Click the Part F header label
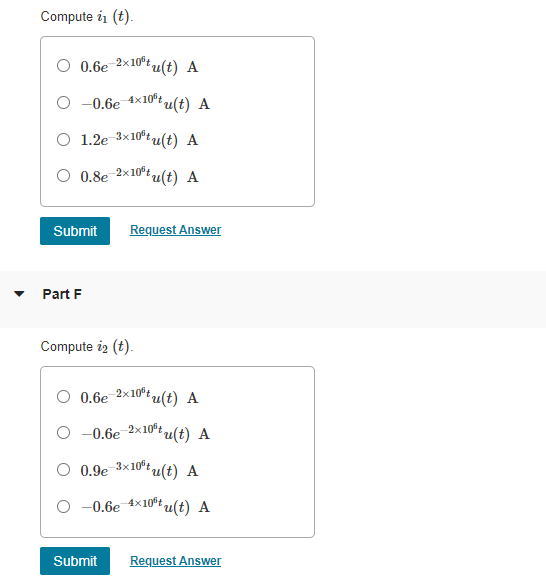 [62, 294]
